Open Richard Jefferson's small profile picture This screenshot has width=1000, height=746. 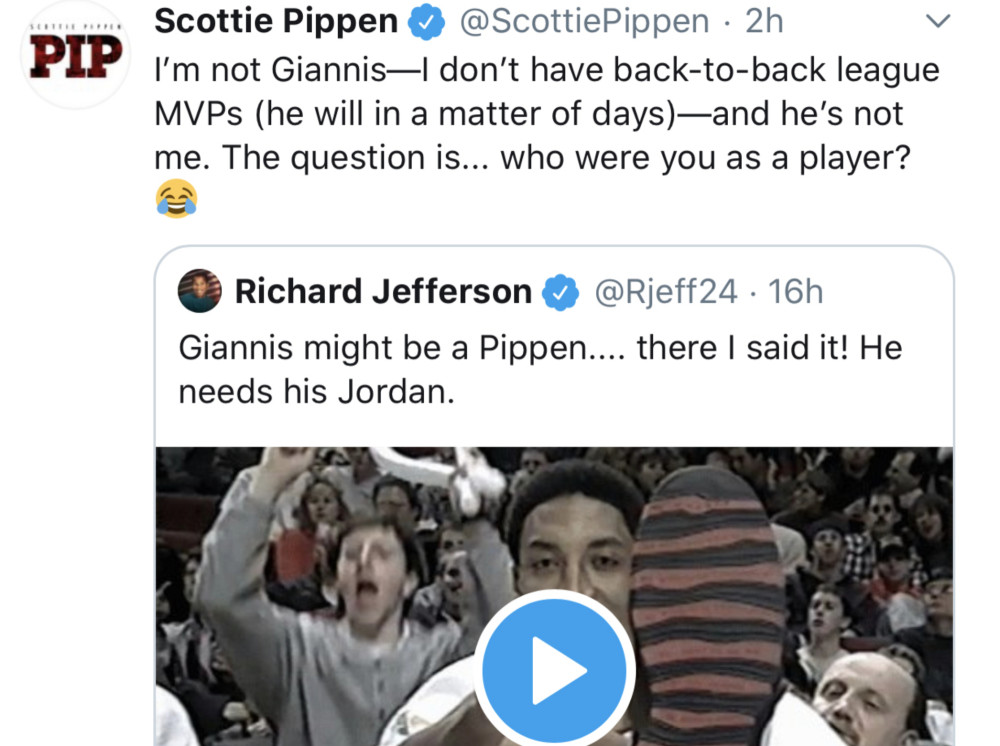[x=200, y=291]
